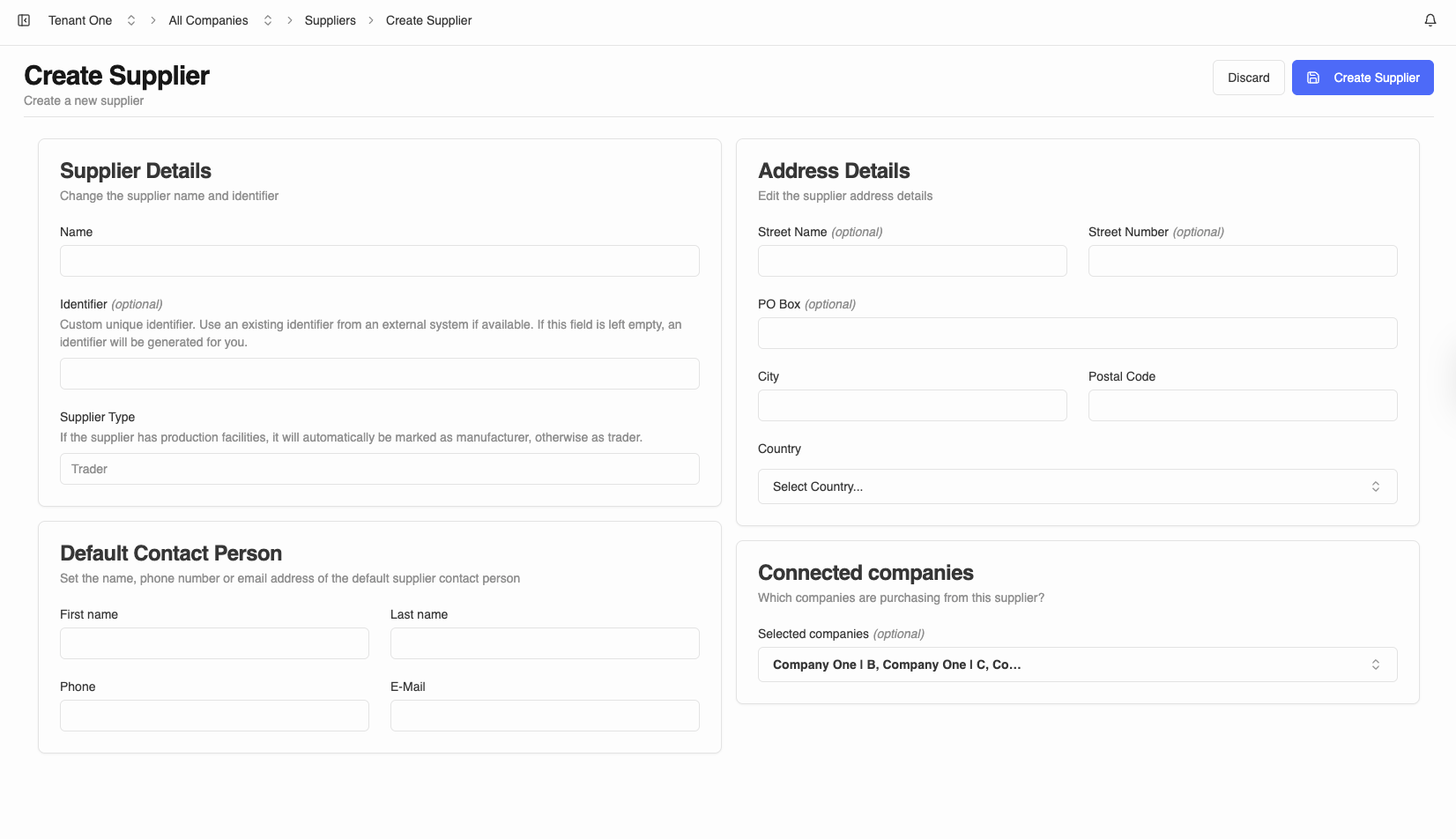Open the notifications bell

(x=1430, y=20)
